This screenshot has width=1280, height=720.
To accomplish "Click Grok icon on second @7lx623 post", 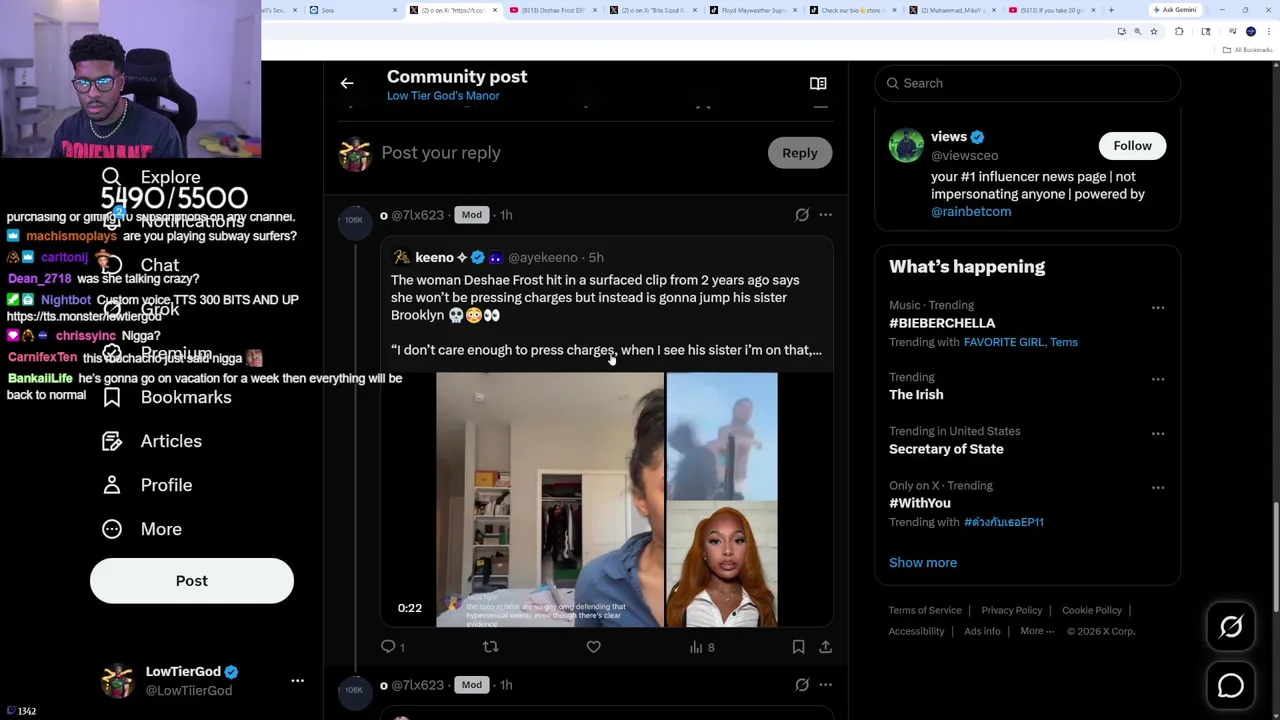I will [x=802, y=685].
